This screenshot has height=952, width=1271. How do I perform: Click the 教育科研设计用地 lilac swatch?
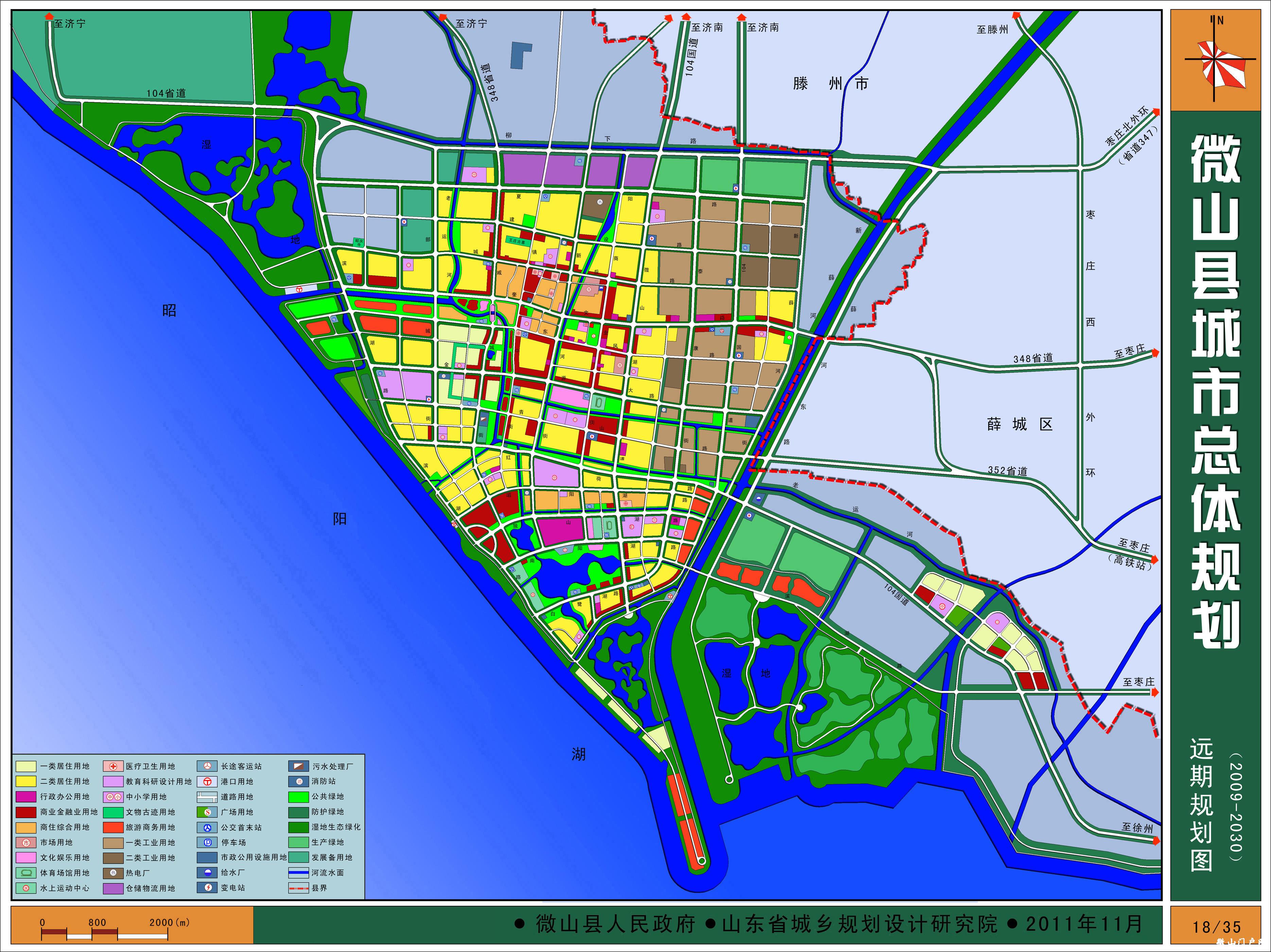point(113,781)
